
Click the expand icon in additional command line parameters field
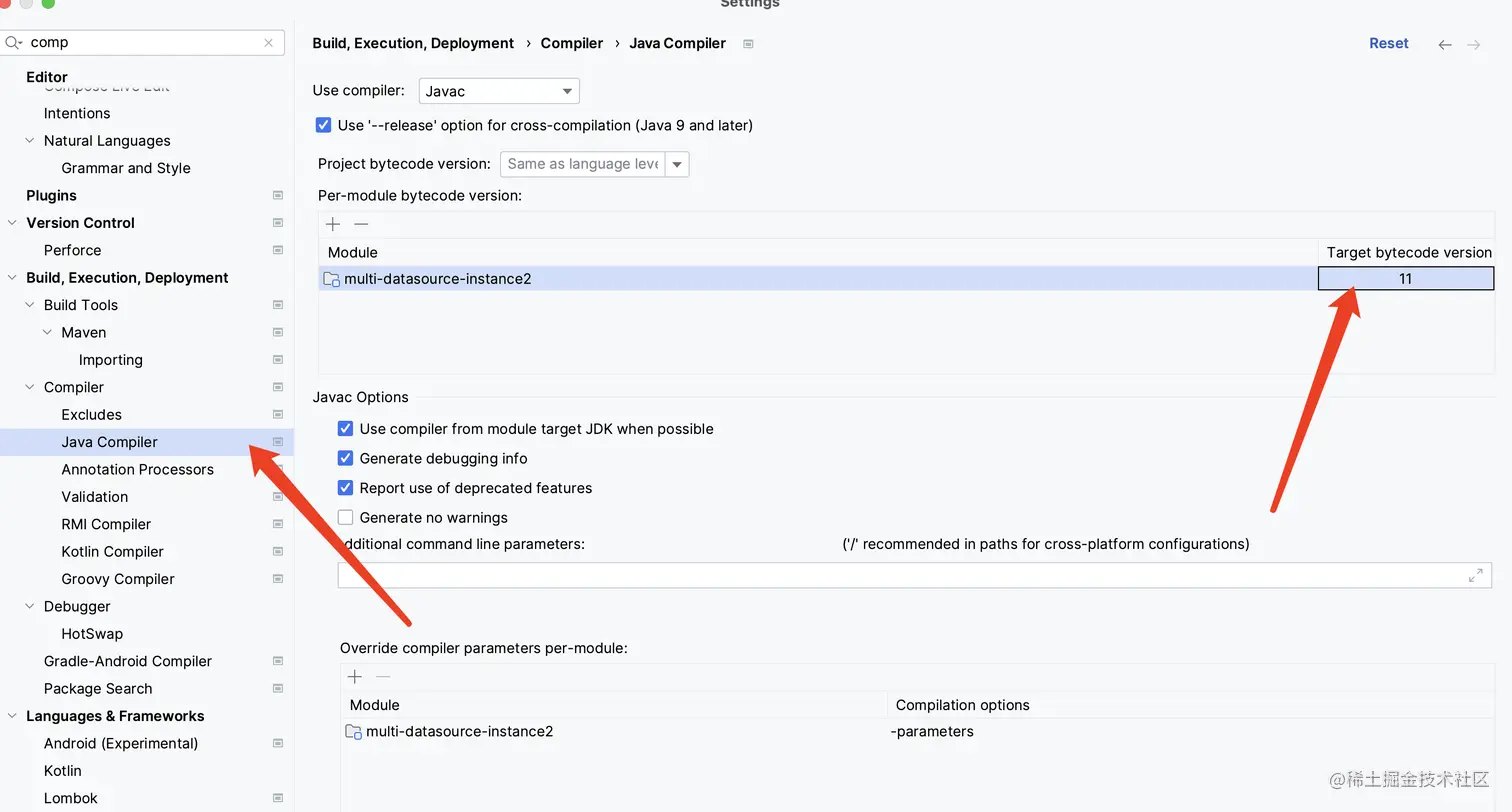(x=1475, y=575)
